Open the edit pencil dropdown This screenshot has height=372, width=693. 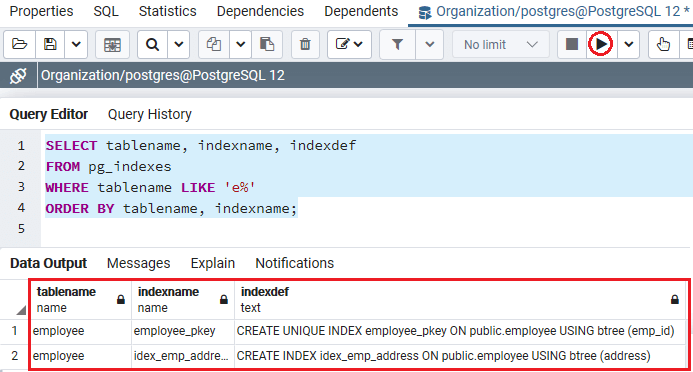[x=349, y=44]
